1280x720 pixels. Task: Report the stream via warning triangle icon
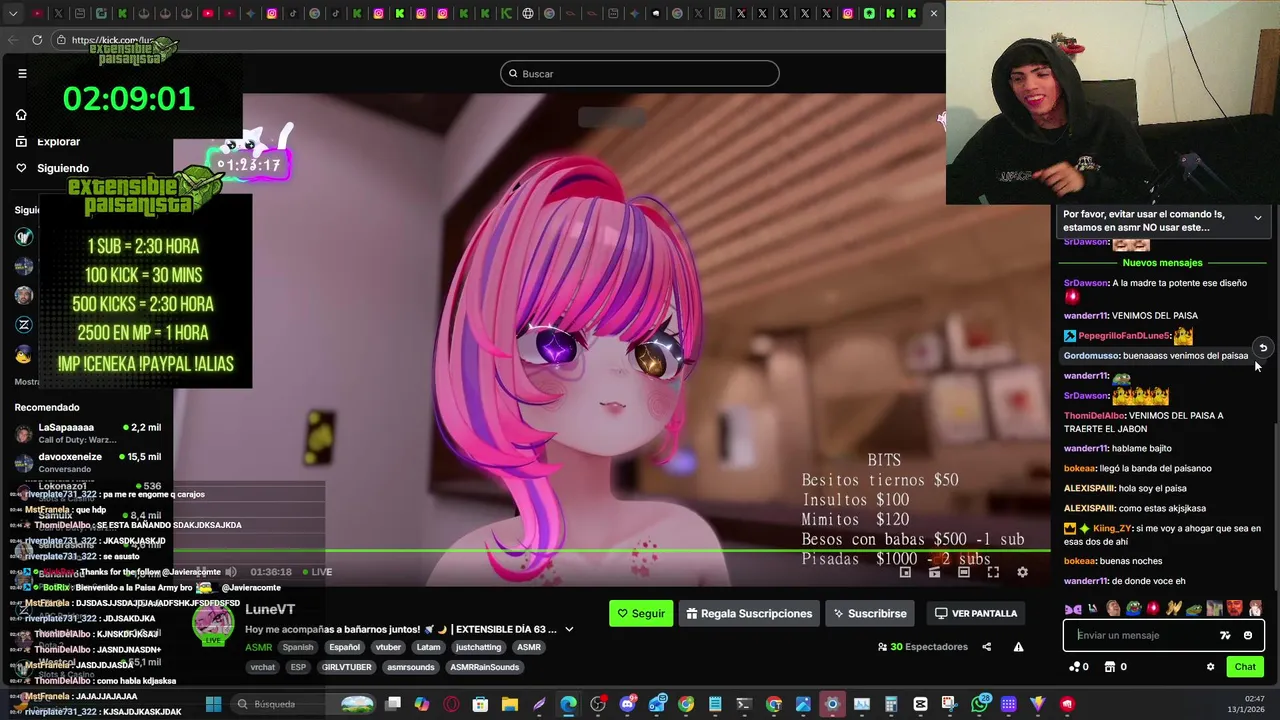tap(1018, 647)
